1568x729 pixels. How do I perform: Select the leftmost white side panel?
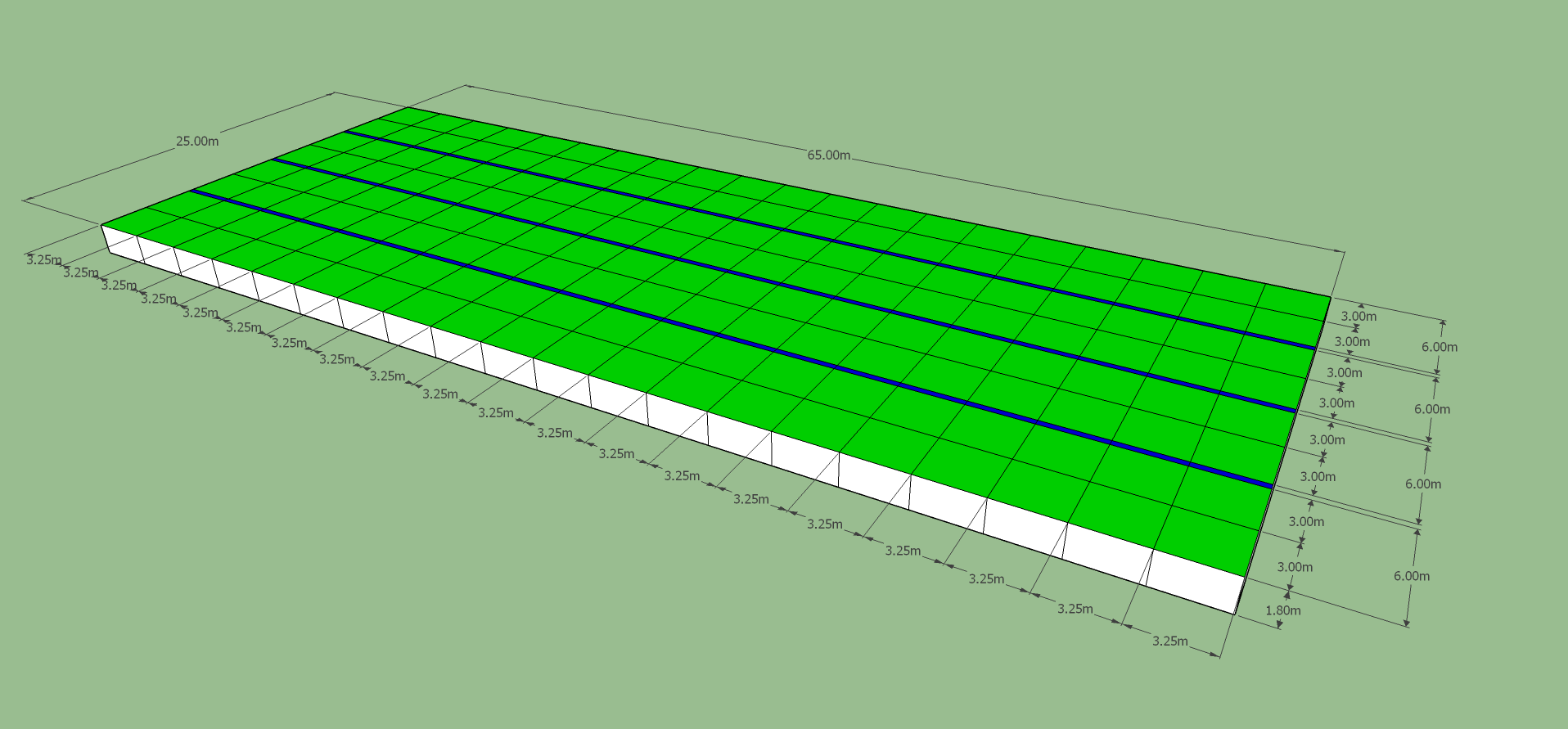coord(120,242)
